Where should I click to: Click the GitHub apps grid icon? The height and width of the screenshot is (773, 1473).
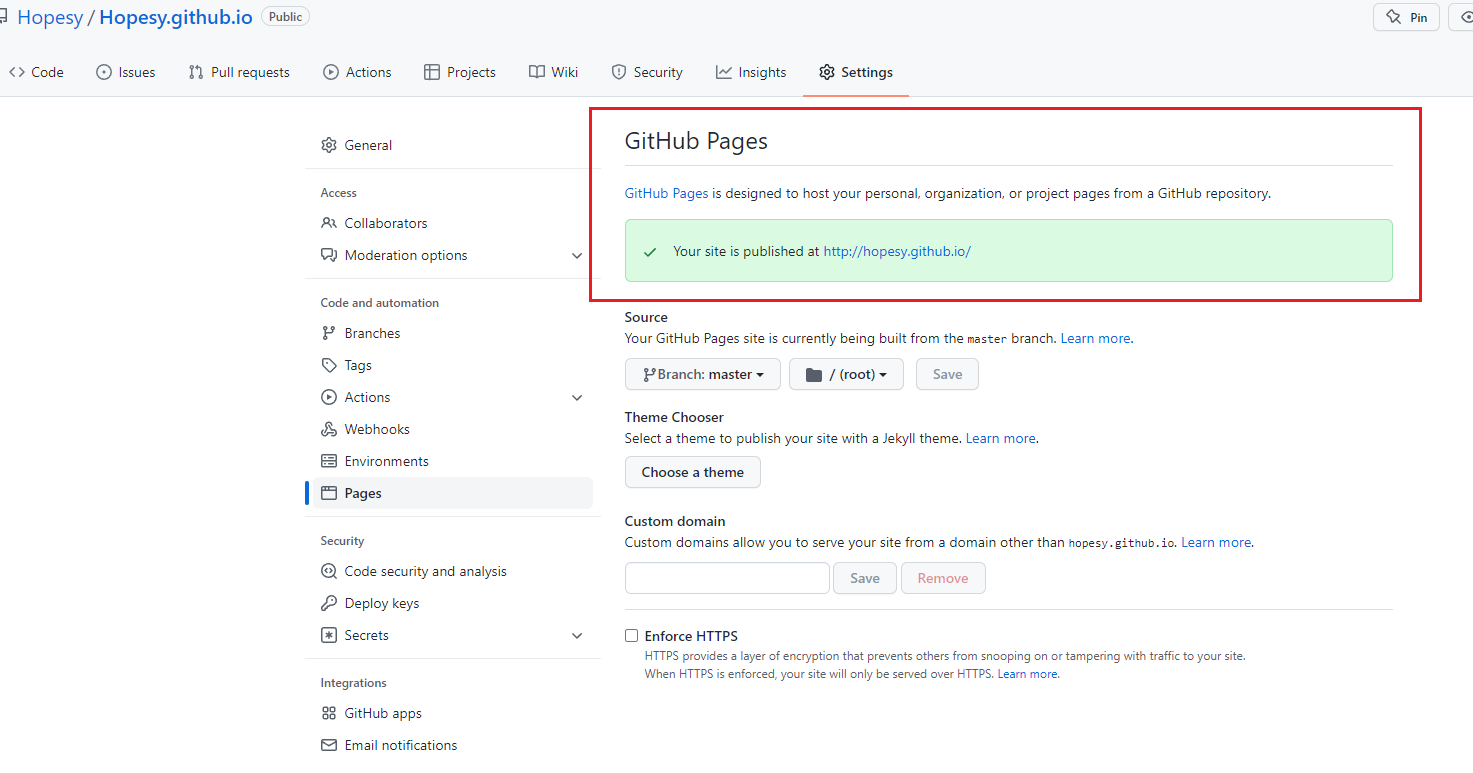(x=329, y=713)
